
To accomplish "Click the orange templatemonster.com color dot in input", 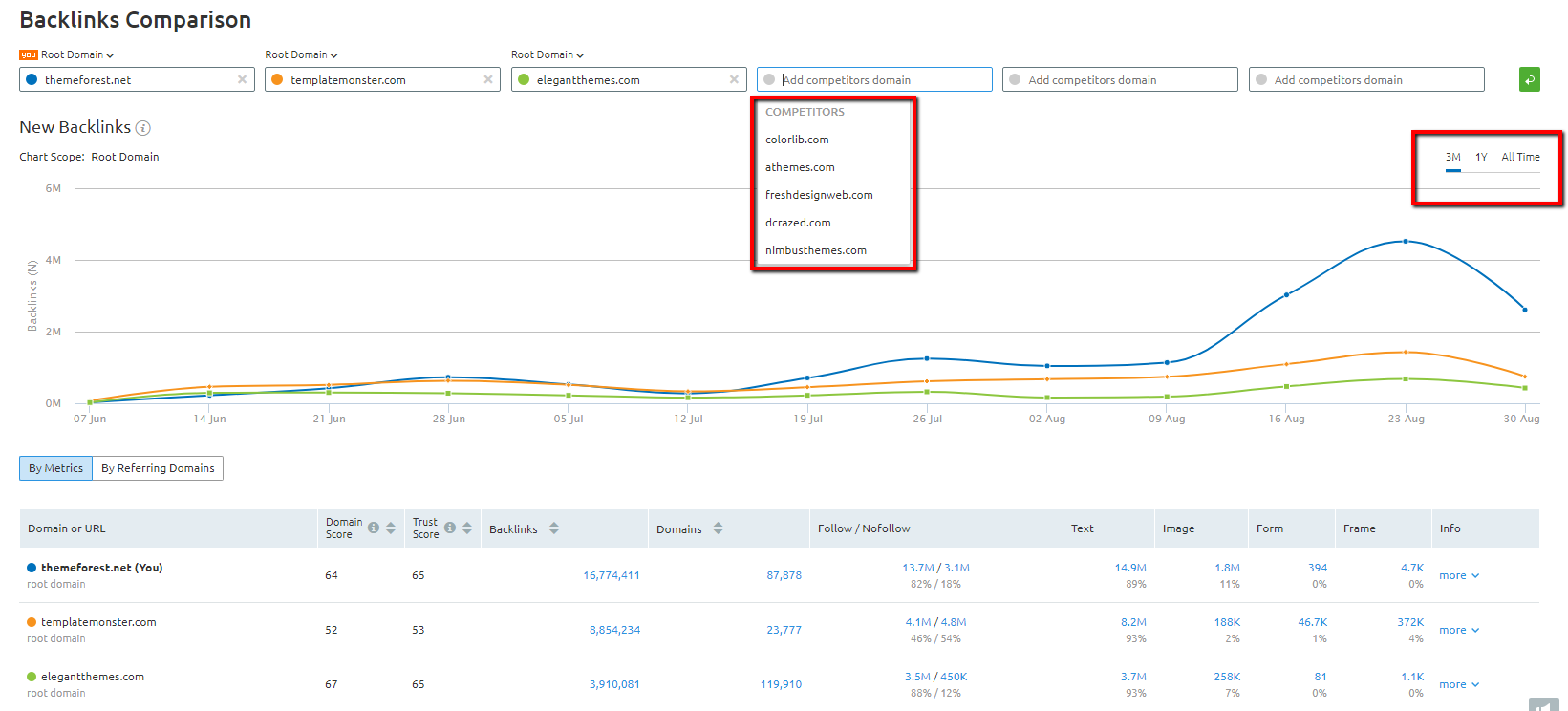I will coord(277,79).
